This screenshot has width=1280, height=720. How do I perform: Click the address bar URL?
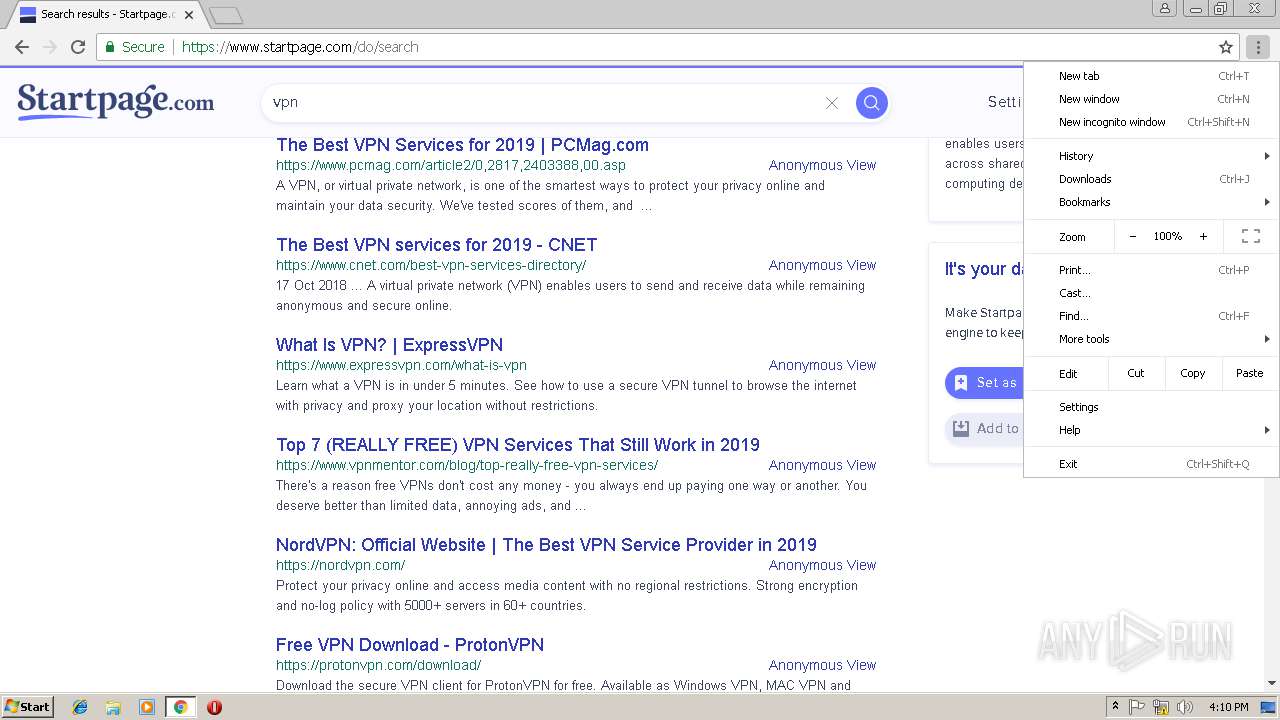(x=300, y=47)
